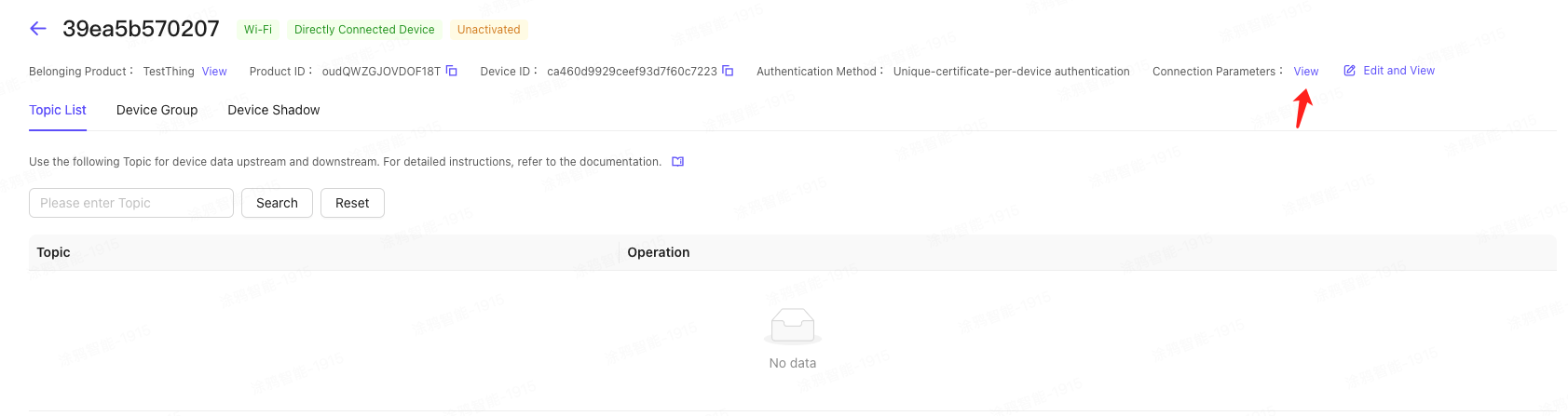Click the Directly Connected Device tag
The height and width of the screenshot is (416, 1568).
pyautogui.click(x=364, y=30)
